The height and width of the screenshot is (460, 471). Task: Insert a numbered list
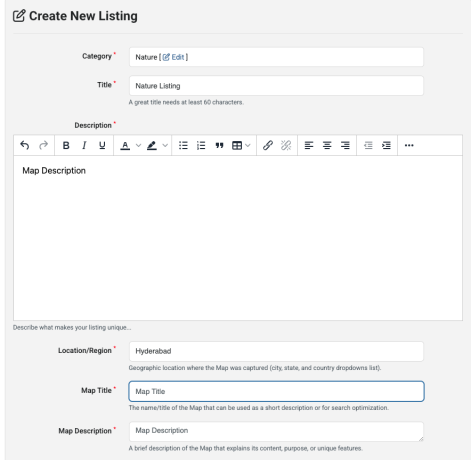[201, 145]
